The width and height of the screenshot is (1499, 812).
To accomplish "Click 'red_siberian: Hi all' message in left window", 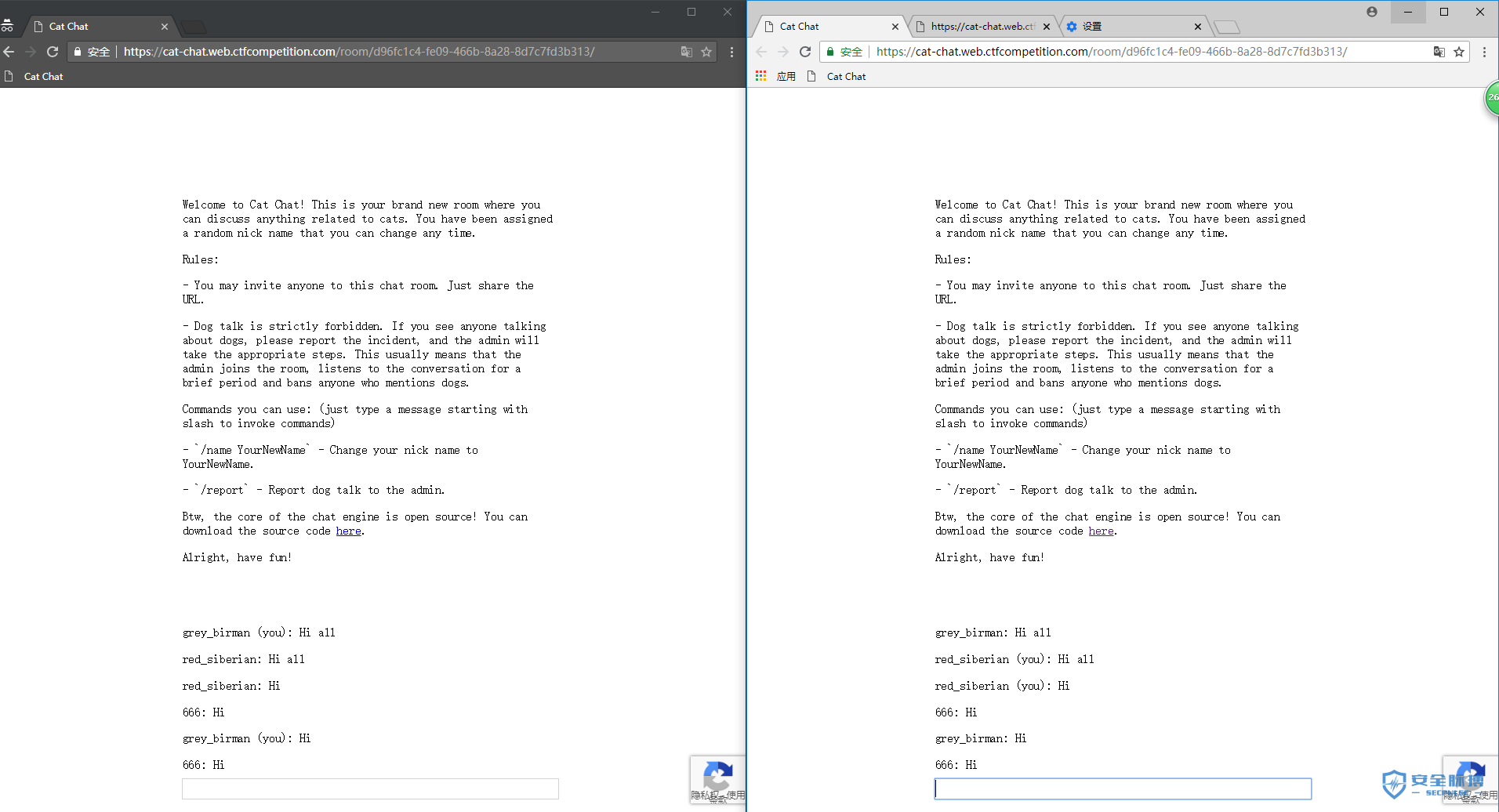I will click(x=244, y=660).
